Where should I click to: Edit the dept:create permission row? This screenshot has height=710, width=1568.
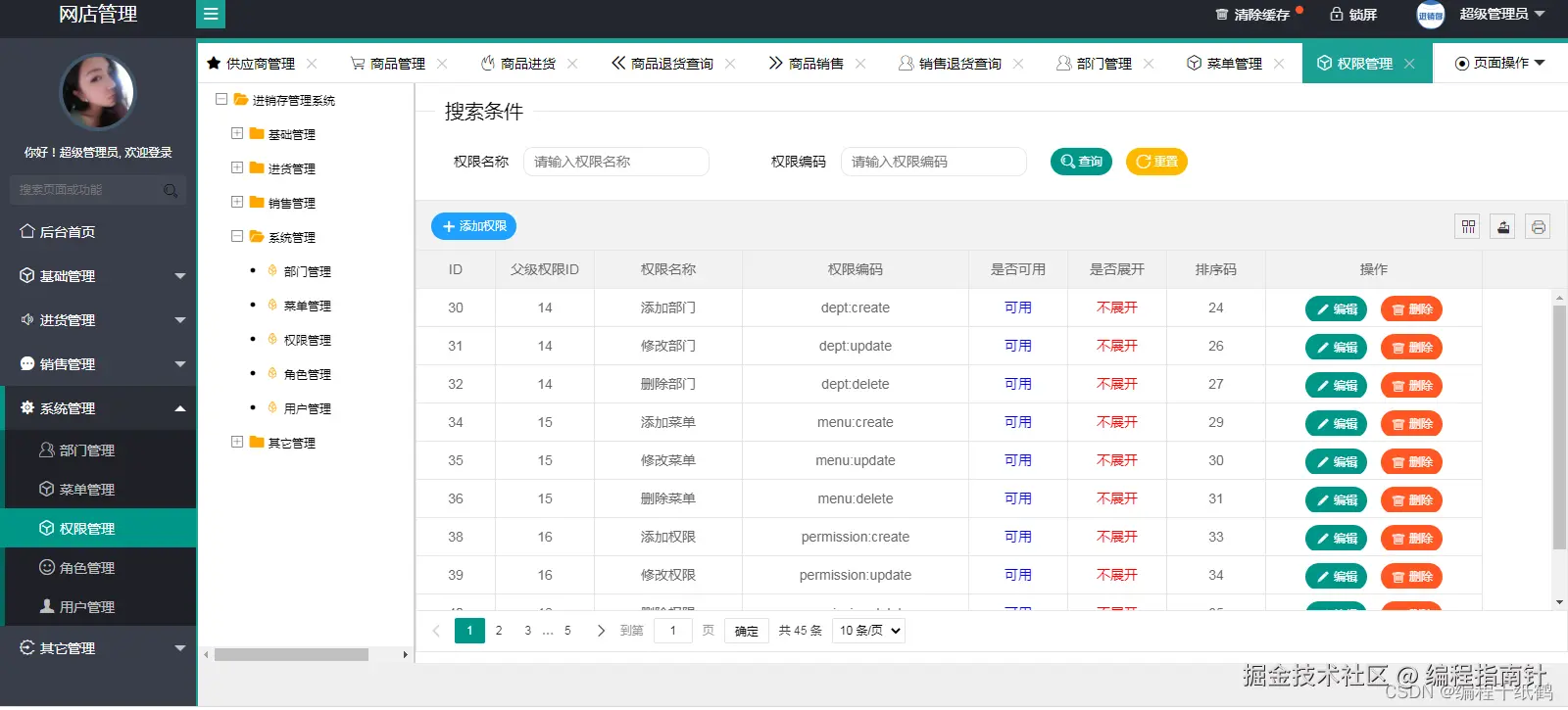(1336, 309)
